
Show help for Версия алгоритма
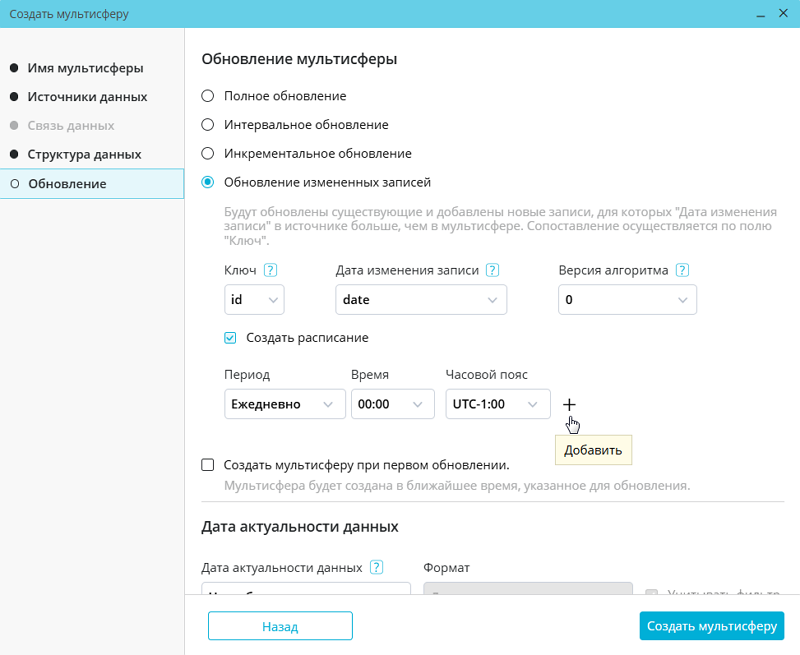[x=682, y=270]
